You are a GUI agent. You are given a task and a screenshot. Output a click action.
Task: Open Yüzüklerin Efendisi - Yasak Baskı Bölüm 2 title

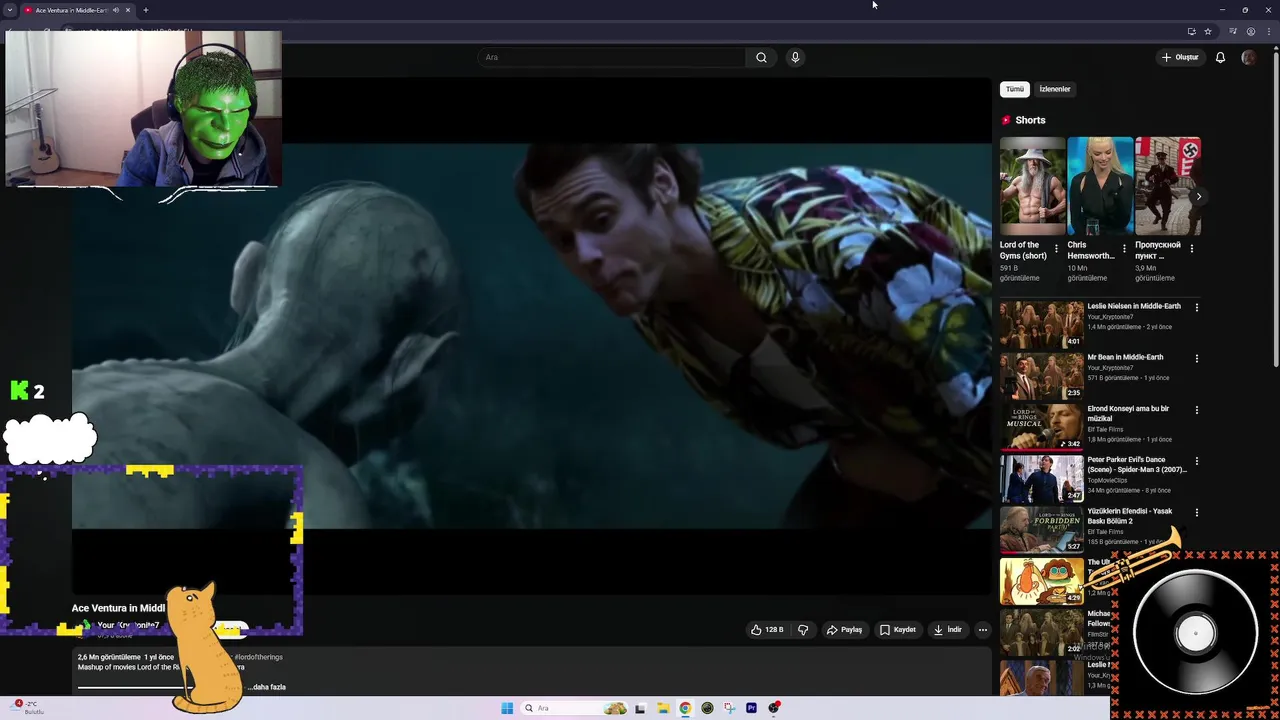tap(1130, 516)
